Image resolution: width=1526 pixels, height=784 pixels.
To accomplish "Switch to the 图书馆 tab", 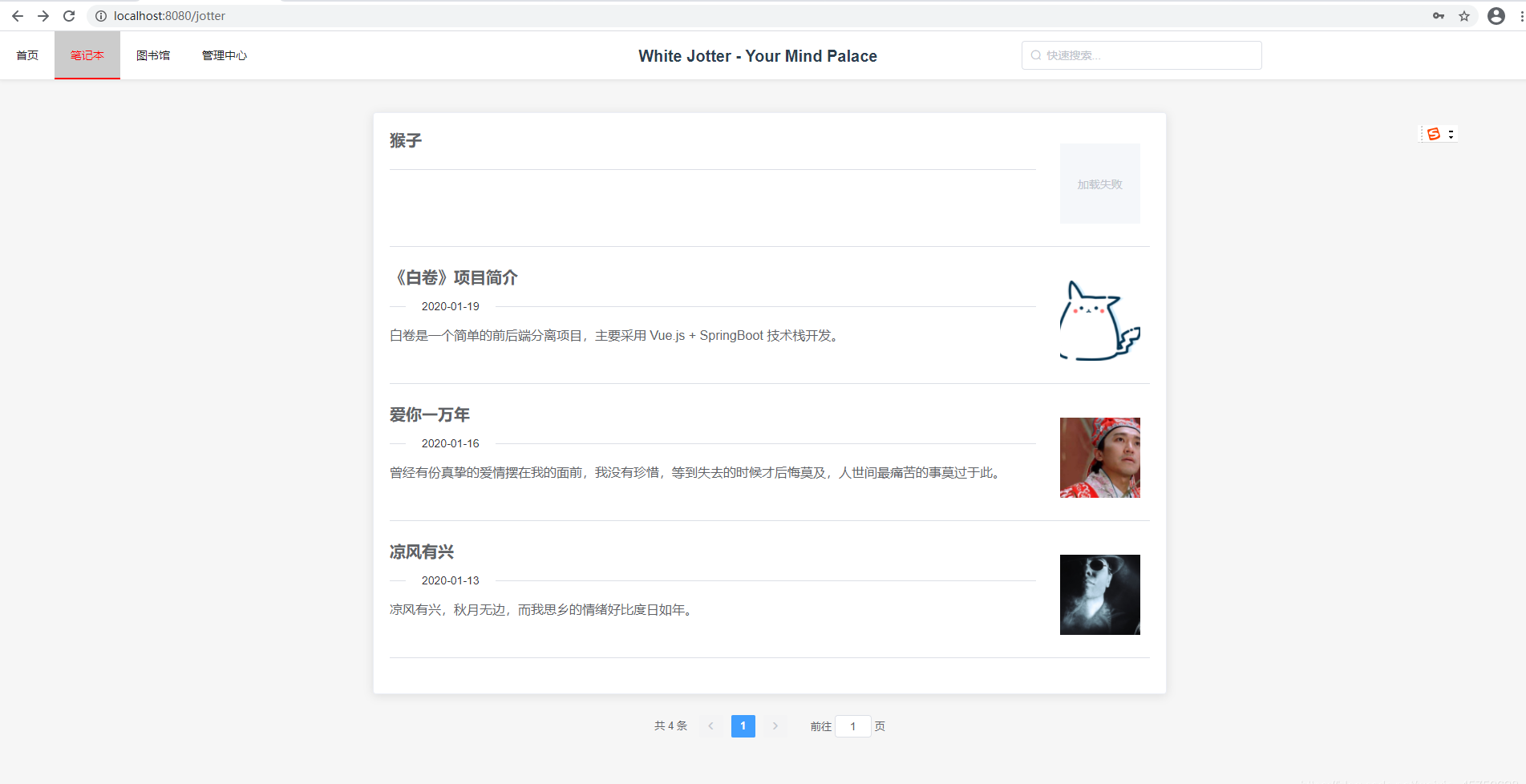I will [x=153, y=55].
